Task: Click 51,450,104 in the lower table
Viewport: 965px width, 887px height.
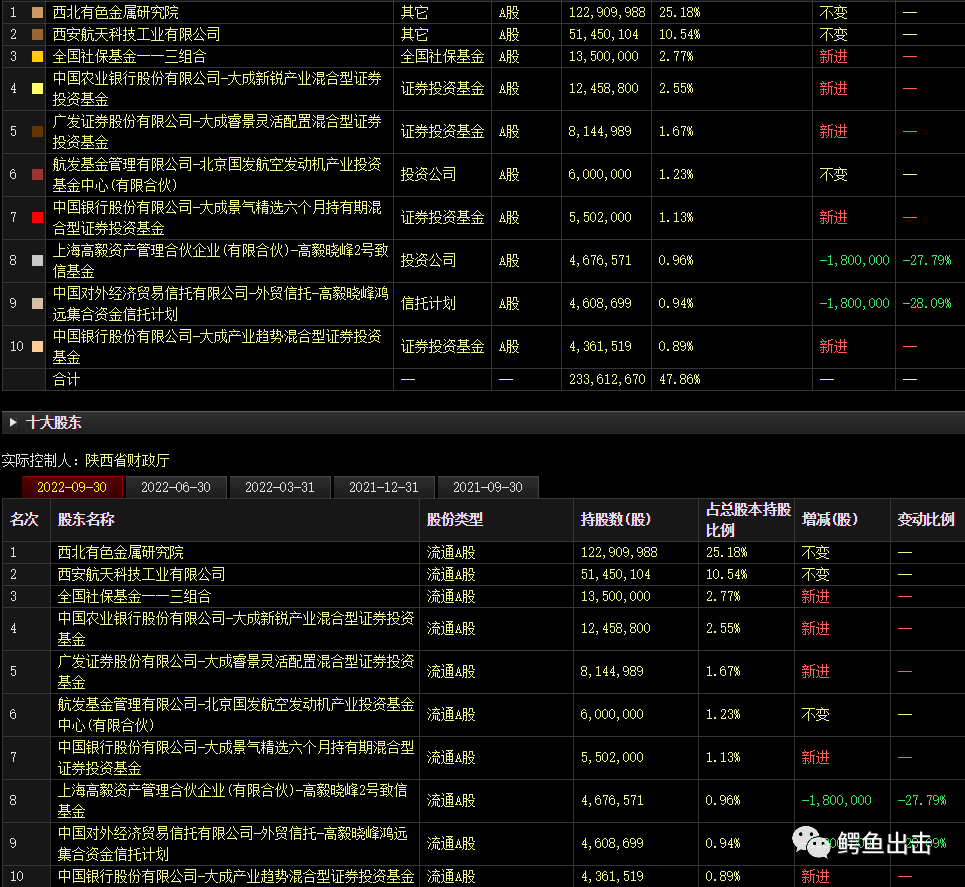Action: point(615,574)
